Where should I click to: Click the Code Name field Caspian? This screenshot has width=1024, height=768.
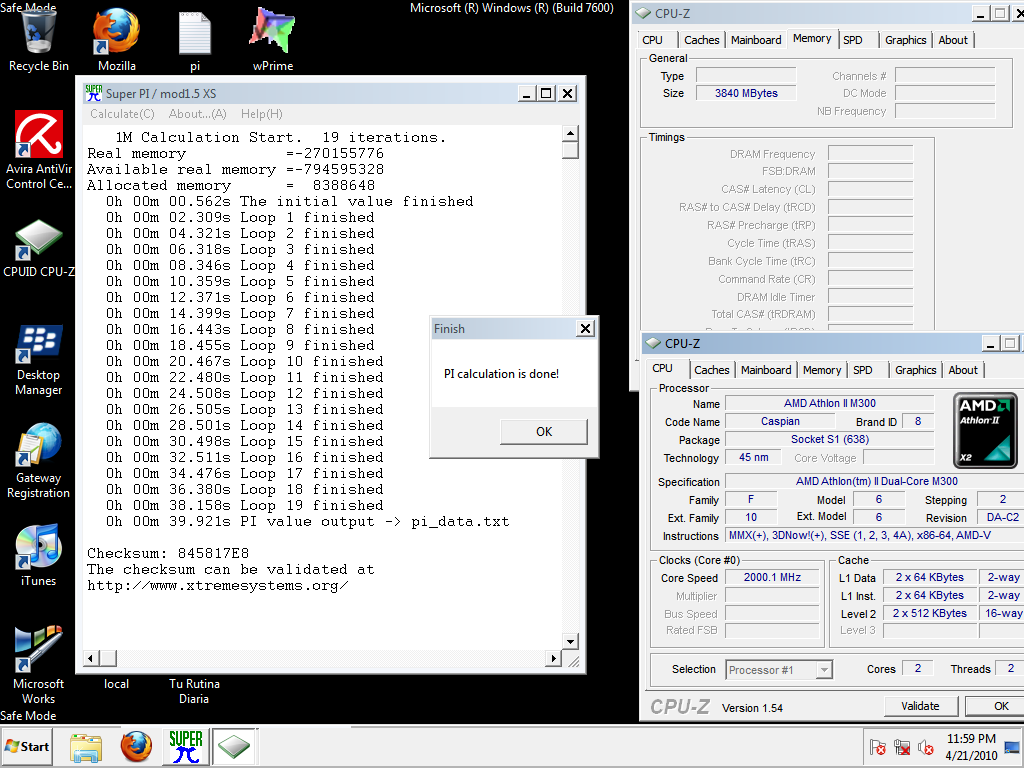click(780, 421)
